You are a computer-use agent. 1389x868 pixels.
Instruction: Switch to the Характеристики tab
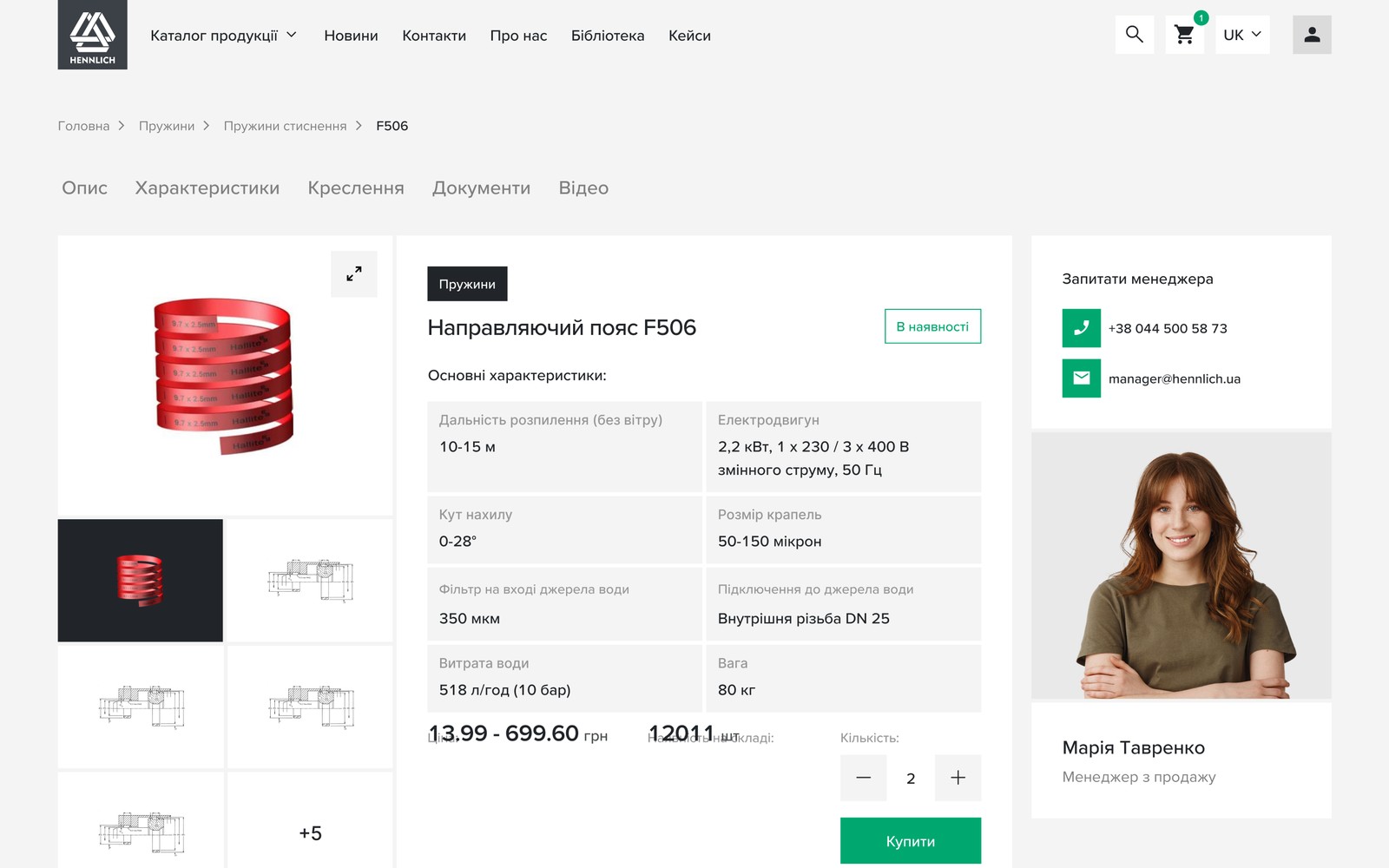(207, 188)
